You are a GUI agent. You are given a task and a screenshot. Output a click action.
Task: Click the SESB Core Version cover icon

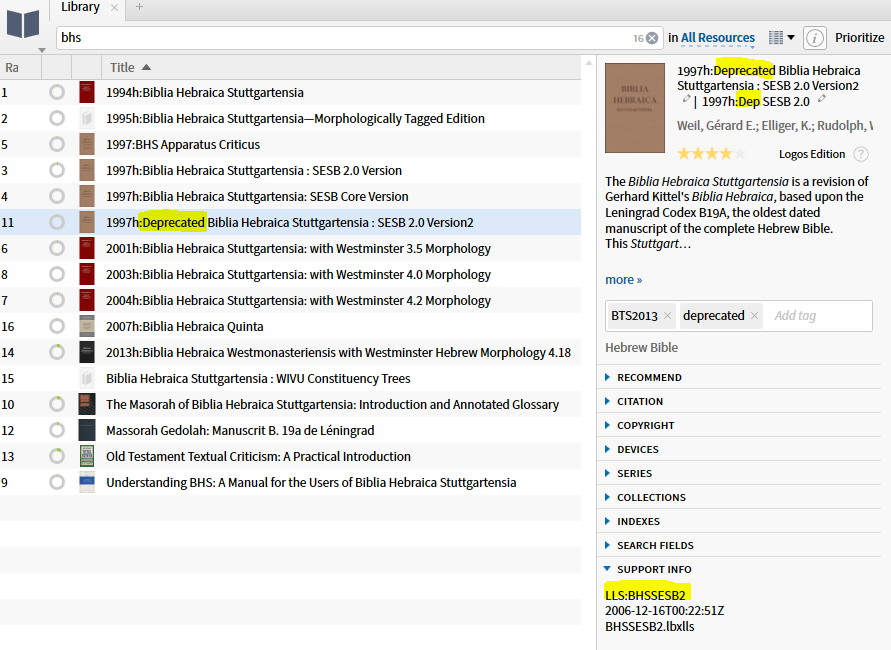point(87,196)
